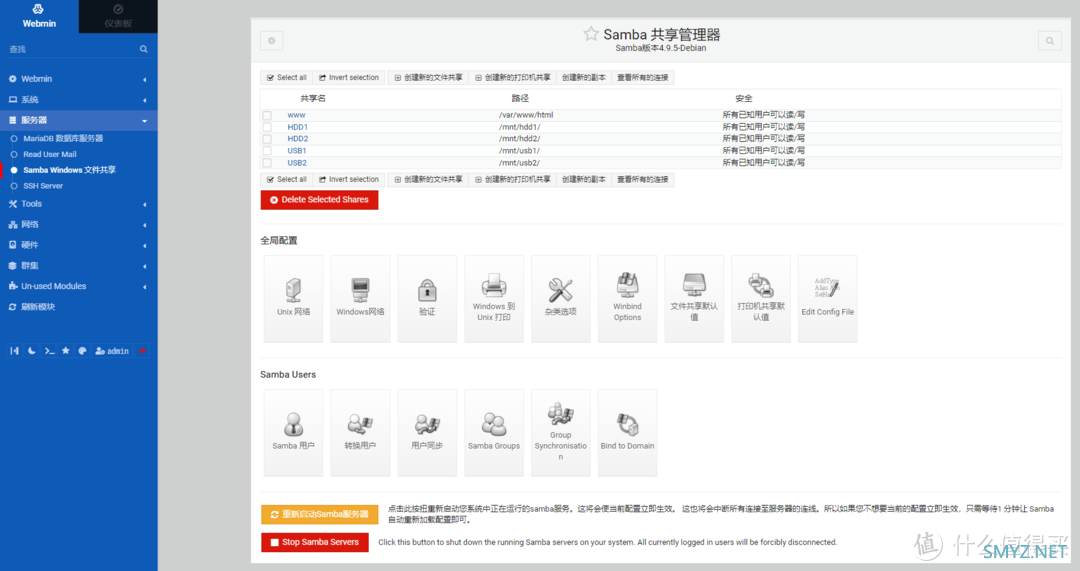Click top Invert selection button

click(x=349, y=78)
